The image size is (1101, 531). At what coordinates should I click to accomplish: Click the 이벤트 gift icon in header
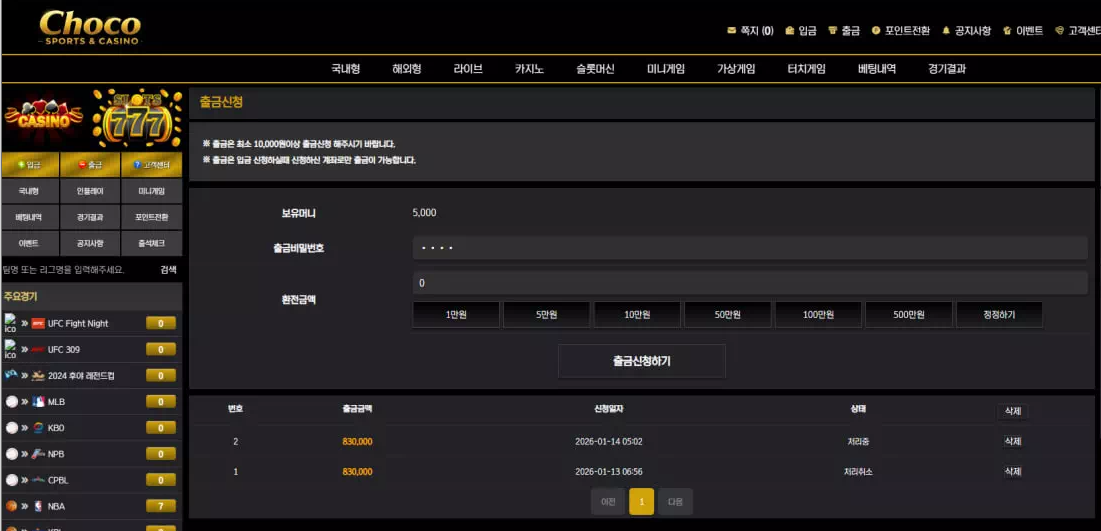pos(1007,31)
